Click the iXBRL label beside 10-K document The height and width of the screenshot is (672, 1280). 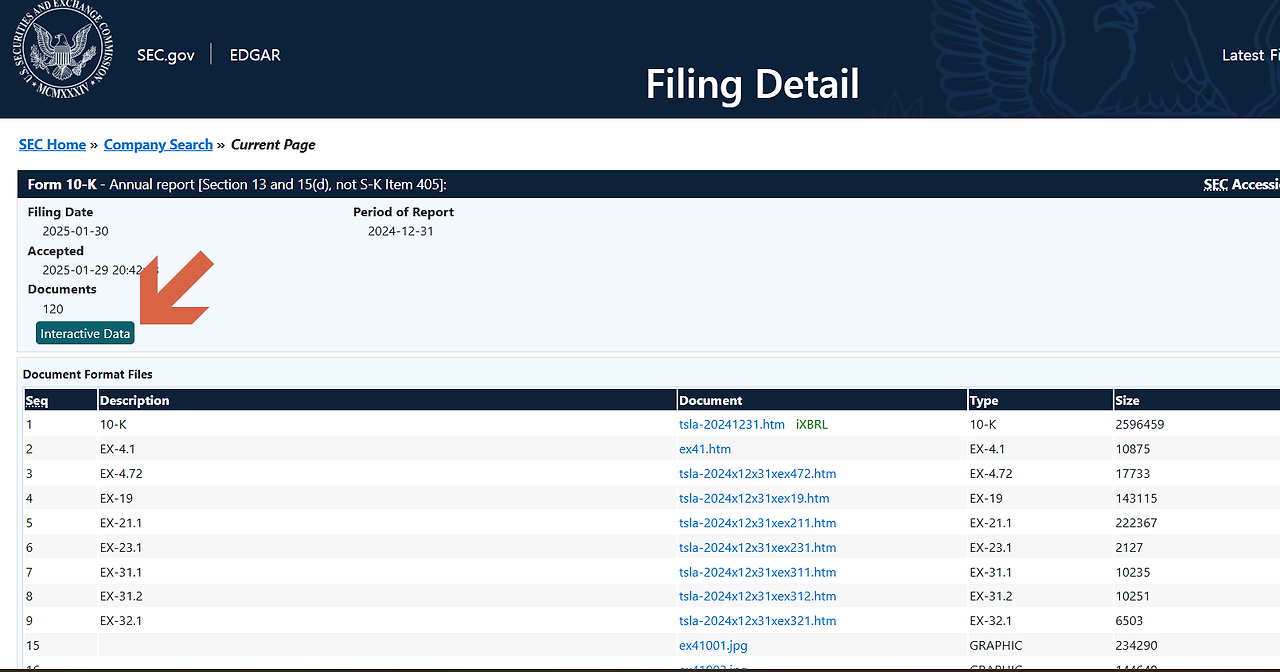812,424
